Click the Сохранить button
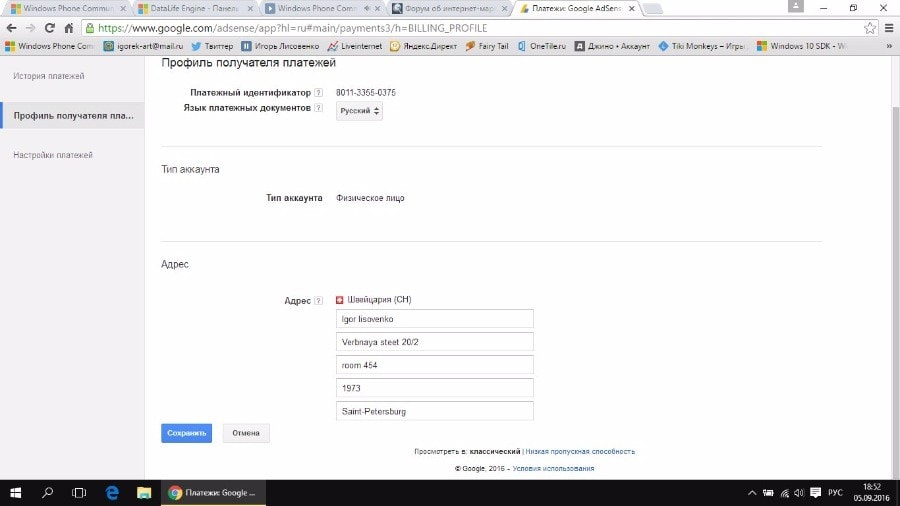Screen dimensions: 900x506 coord(187,433)
